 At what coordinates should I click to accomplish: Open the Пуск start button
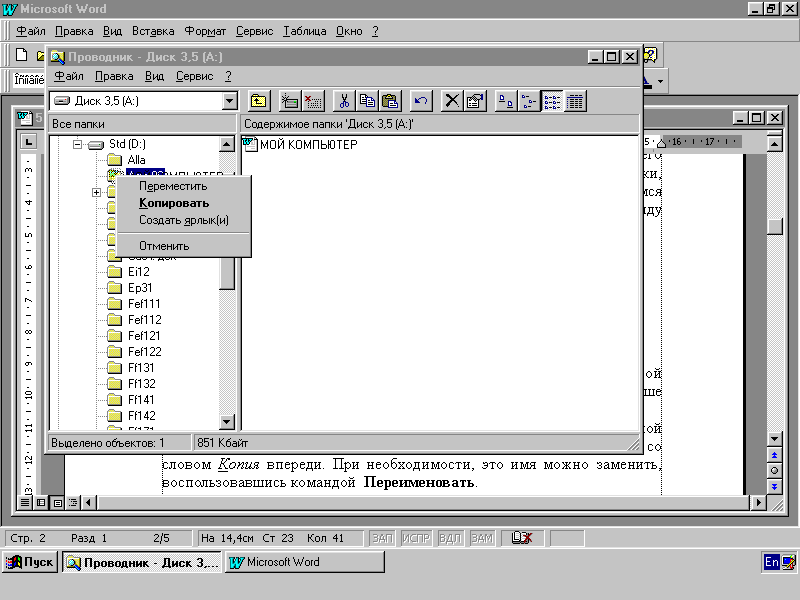[x=30, y=562]
